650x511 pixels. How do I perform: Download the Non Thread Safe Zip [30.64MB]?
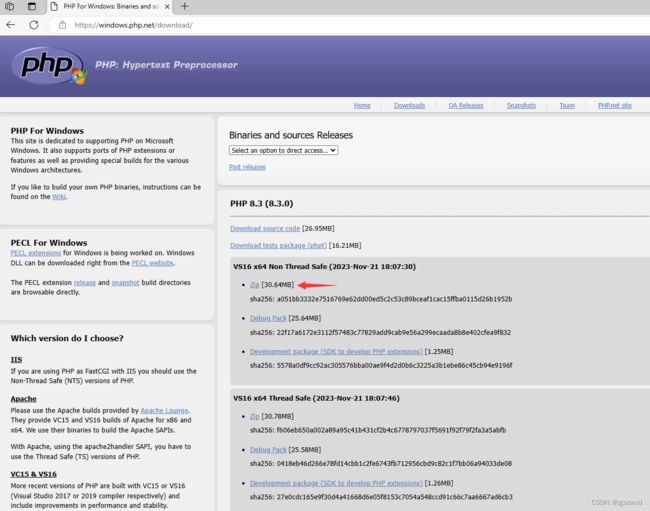pyautogui.click(x=255, y=285)
